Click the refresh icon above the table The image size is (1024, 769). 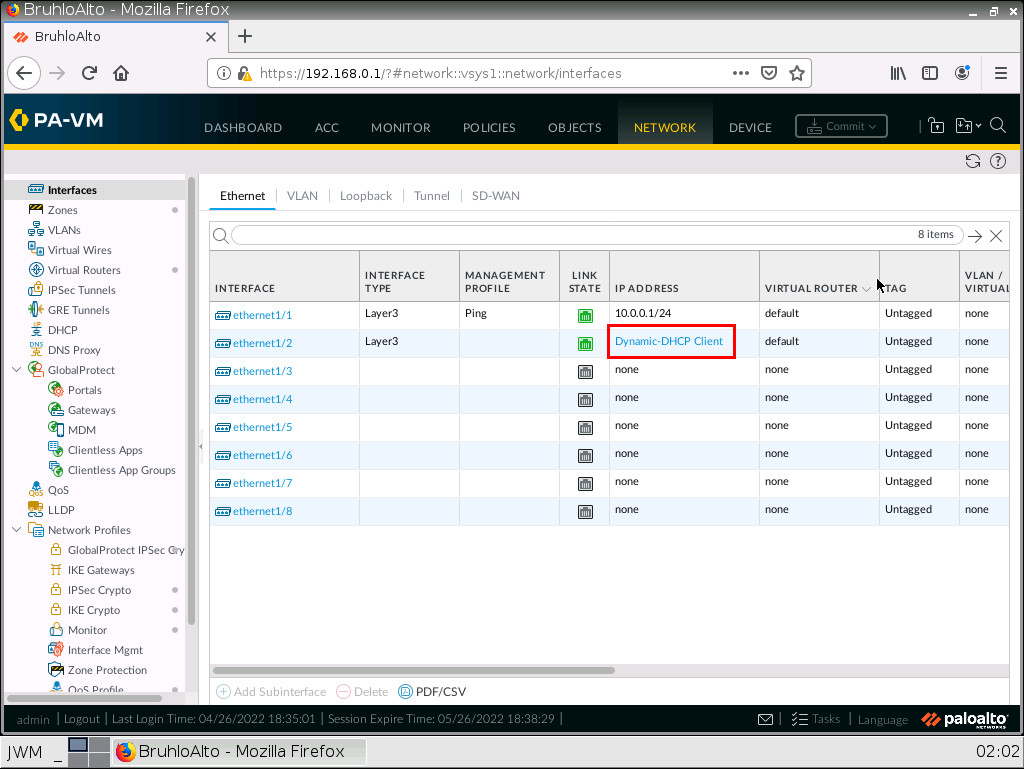[972, 160]
